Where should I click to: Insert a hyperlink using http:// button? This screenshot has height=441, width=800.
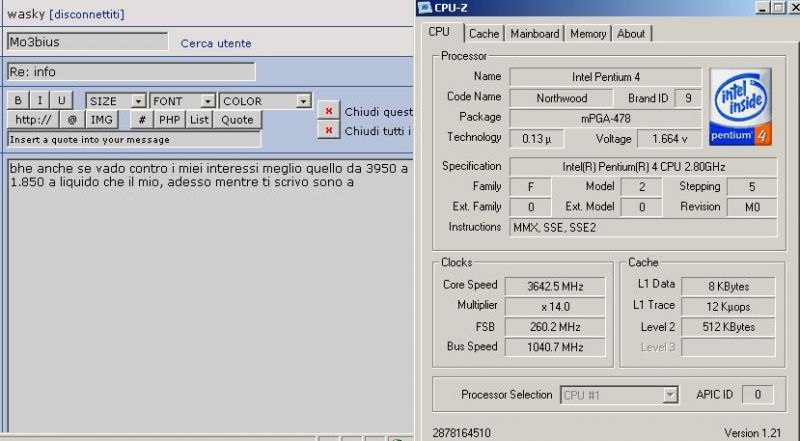(x=32, y=120)
